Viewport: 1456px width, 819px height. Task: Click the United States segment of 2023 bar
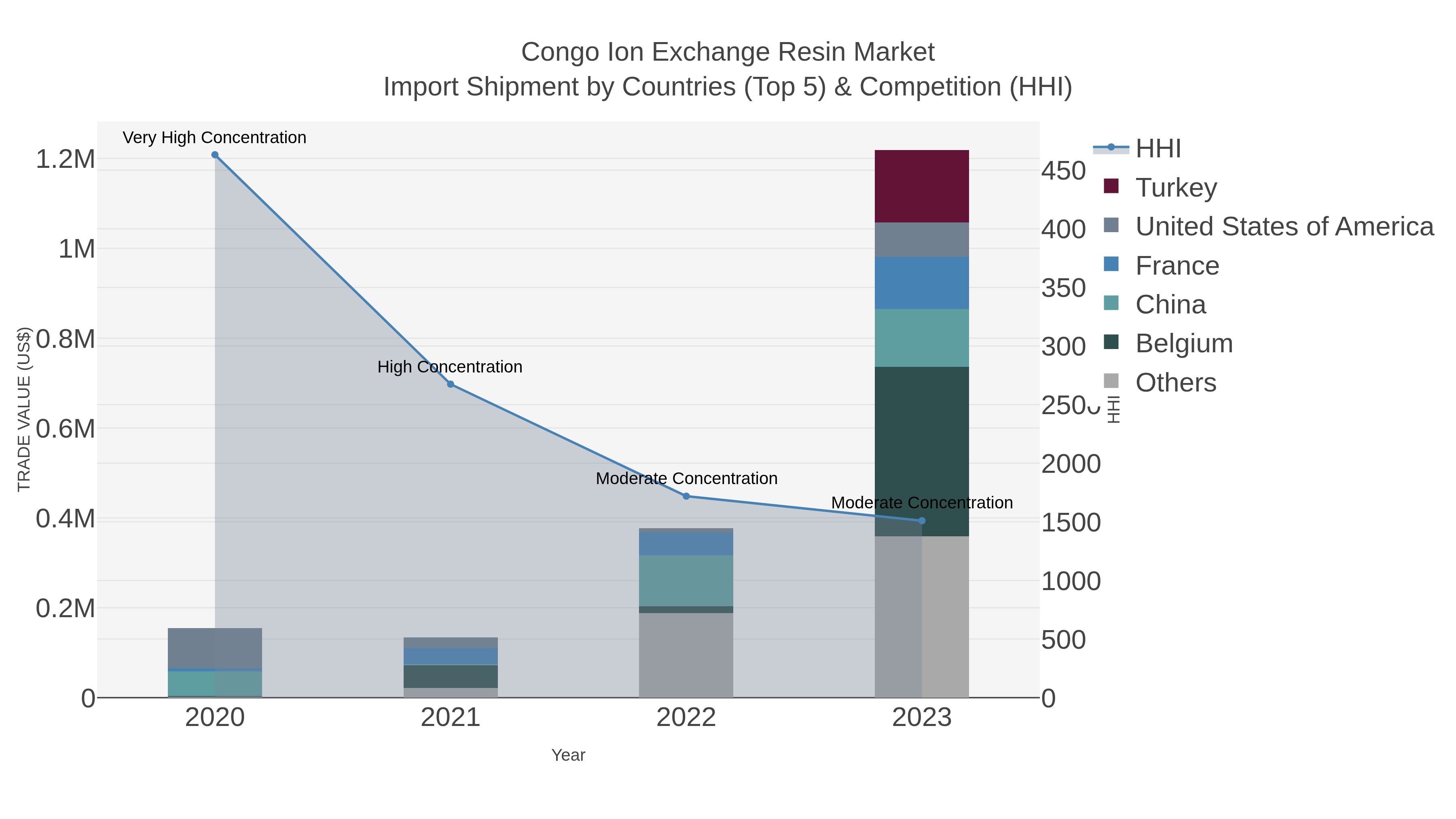click(922, 240)
